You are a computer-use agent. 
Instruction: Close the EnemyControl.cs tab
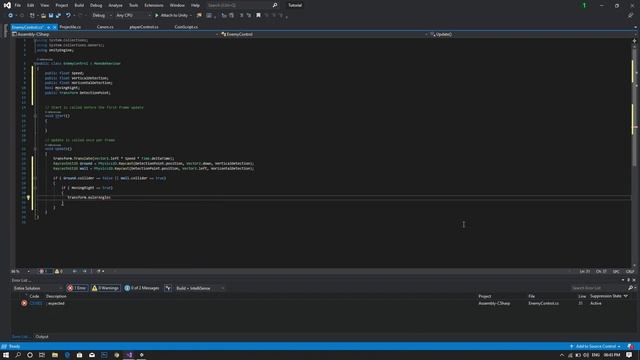coord(54,27)
